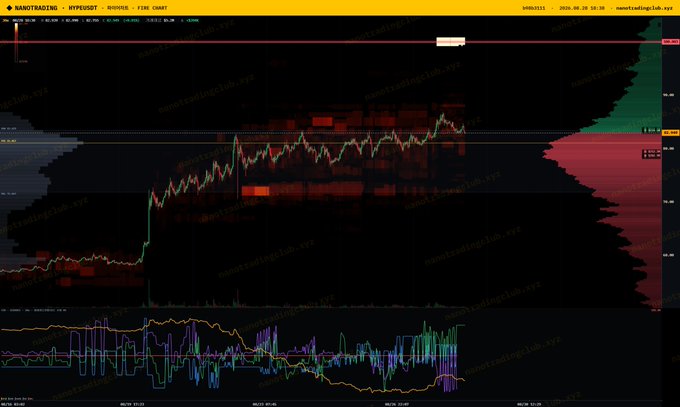The height and width of the screenshot is (407, 680).
Task: Click the heatmap color scale legend bar
Action: coord(16,42)
